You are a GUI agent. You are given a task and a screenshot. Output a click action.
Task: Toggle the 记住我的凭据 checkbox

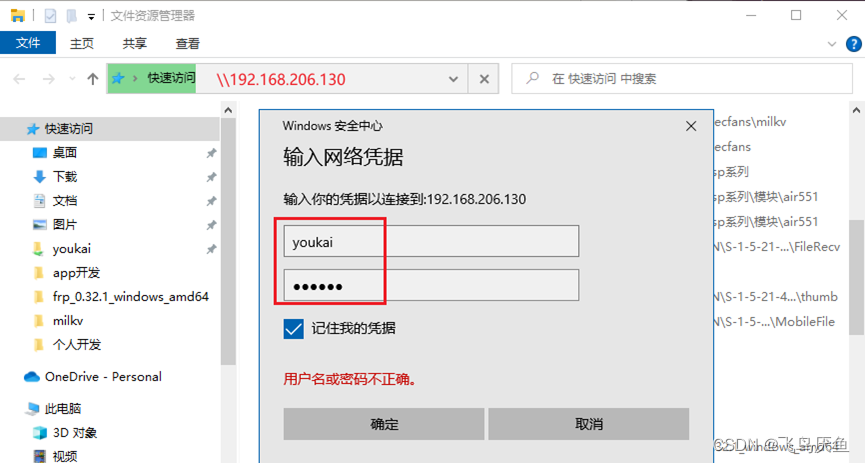(293, 329)
